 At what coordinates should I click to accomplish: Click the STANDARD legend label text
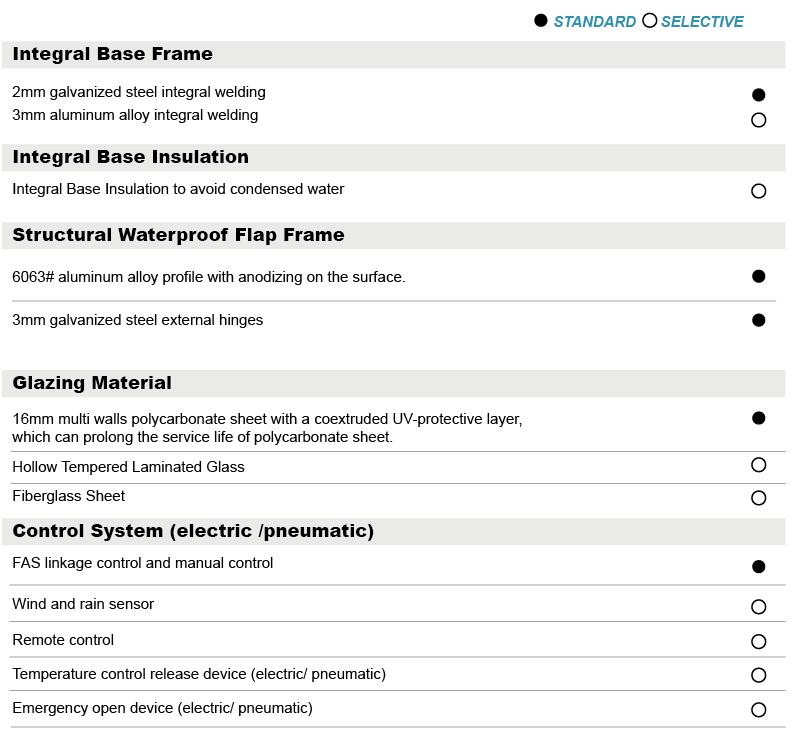click(x=594, y=22)
